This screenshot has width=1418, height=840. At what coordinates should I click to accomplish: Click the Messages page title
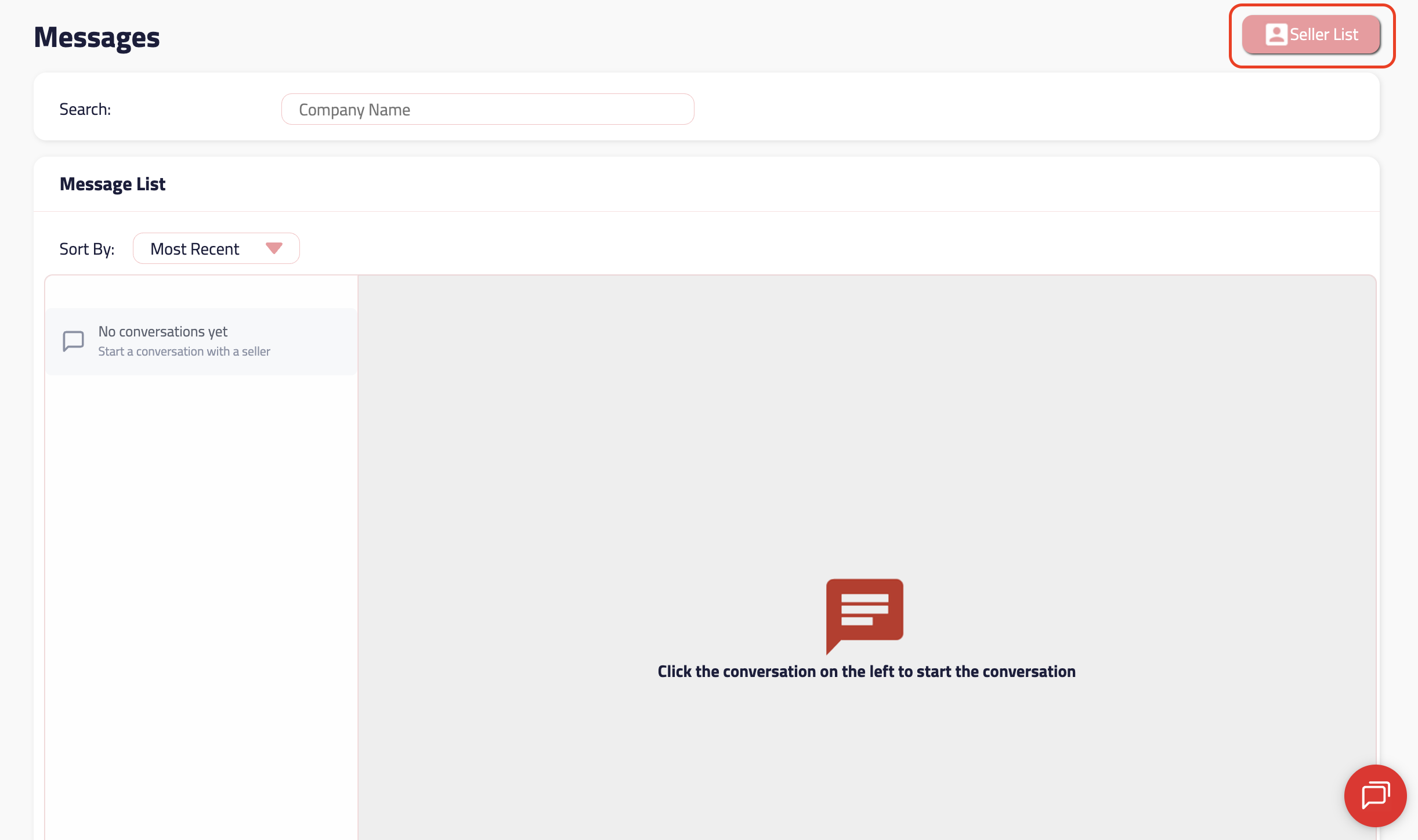click(97, 38)
